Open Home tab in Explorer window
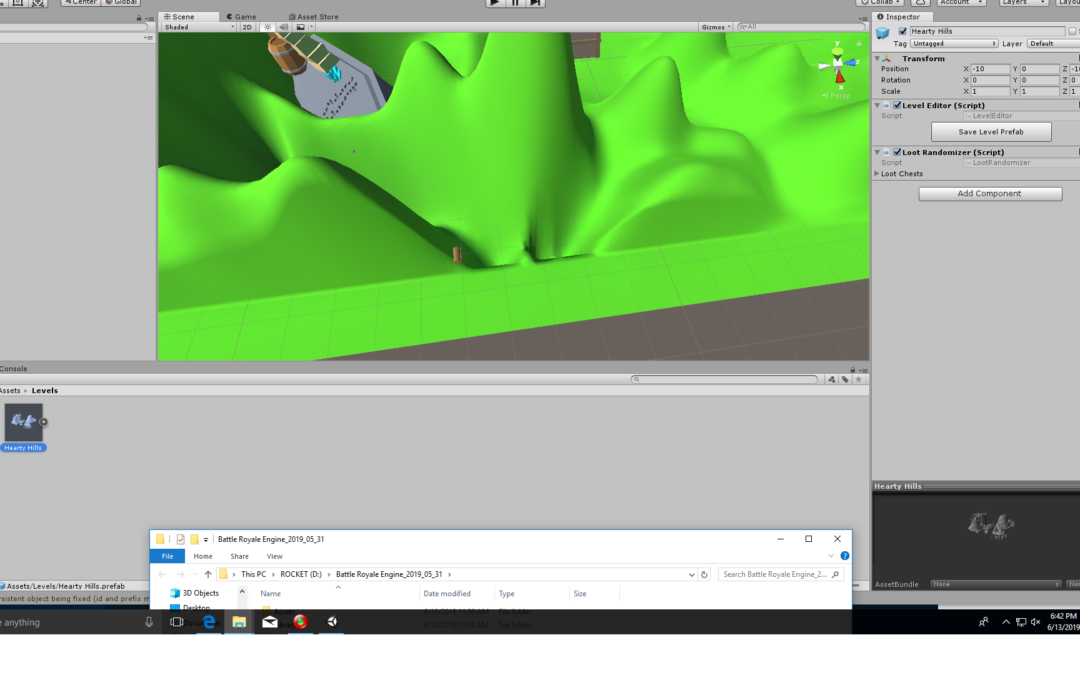This screenshot has height=675, width=1080. click(x=202, y=556)
